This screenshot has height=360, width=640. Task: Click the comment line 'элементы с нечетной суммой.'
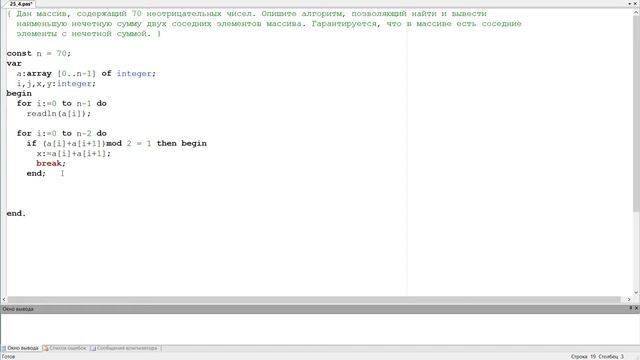(89, 33)
